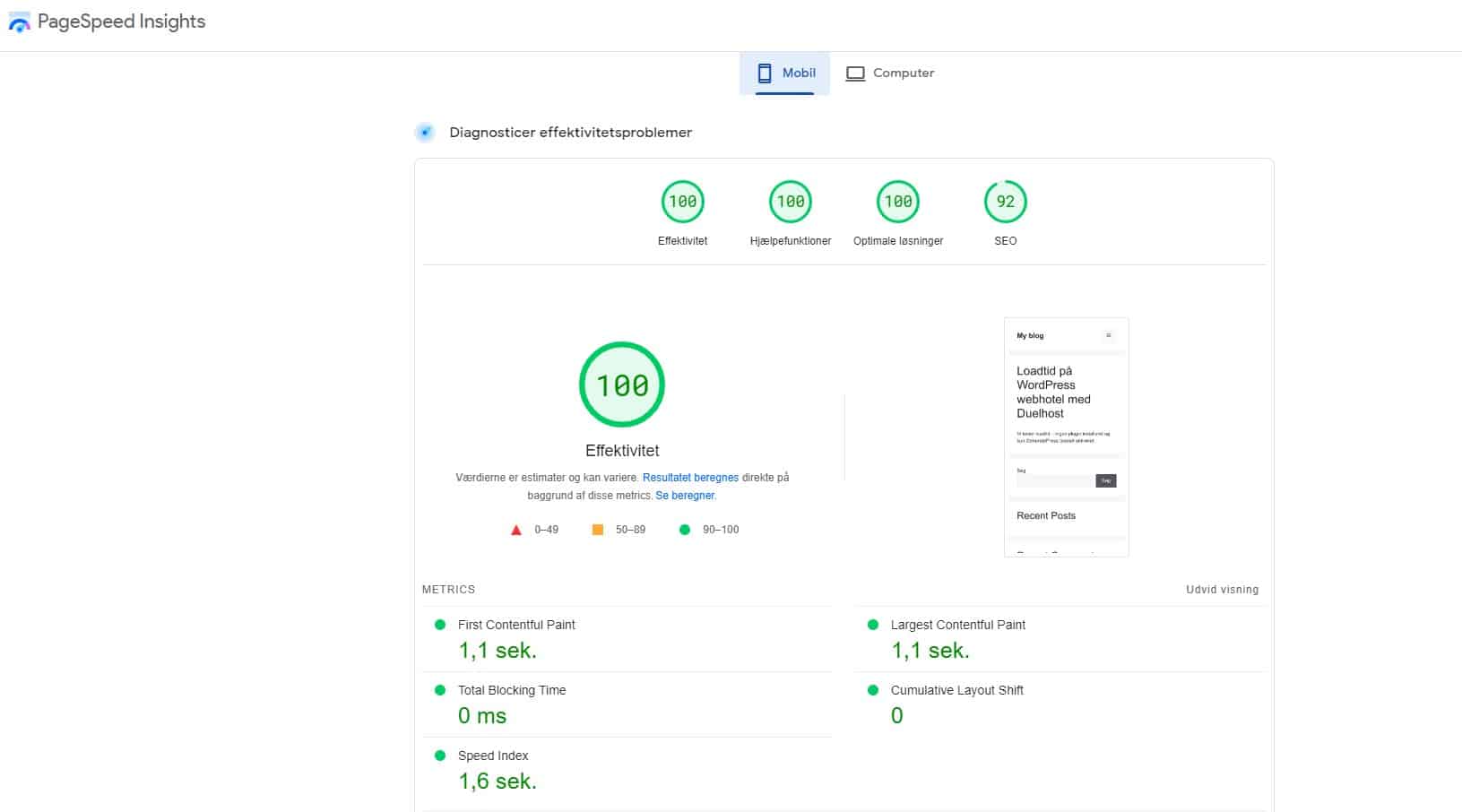
Task: Click the mobile page screenshot thumbnail
Action: (1067, 437)
